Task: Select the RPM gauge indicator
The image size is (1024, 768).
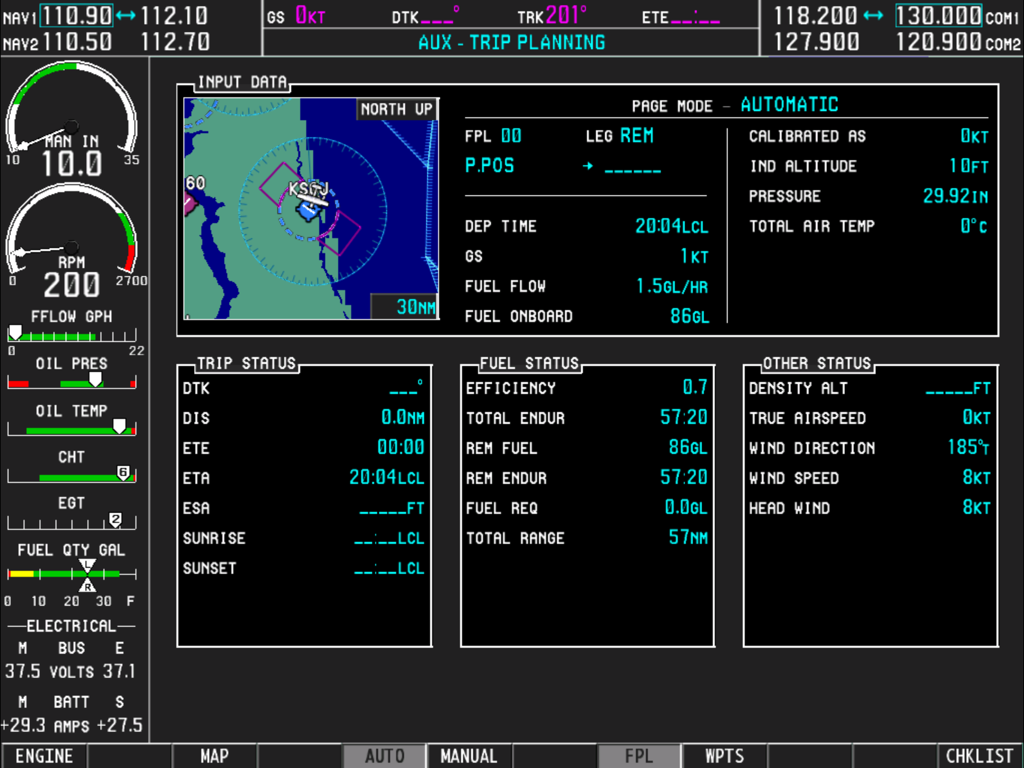Action: (70, 250)
